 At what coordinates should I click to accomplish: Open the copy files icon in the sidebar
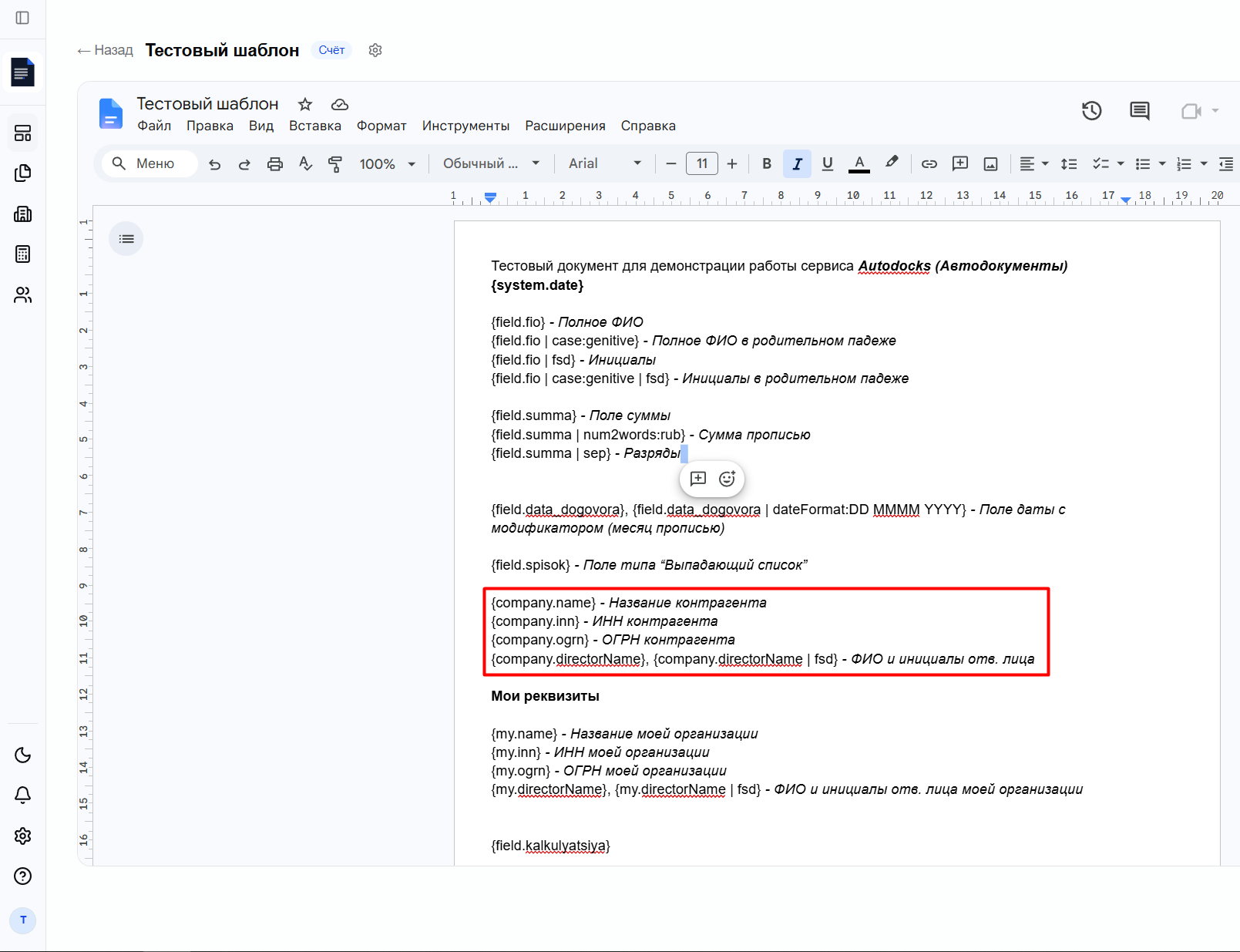22,173
